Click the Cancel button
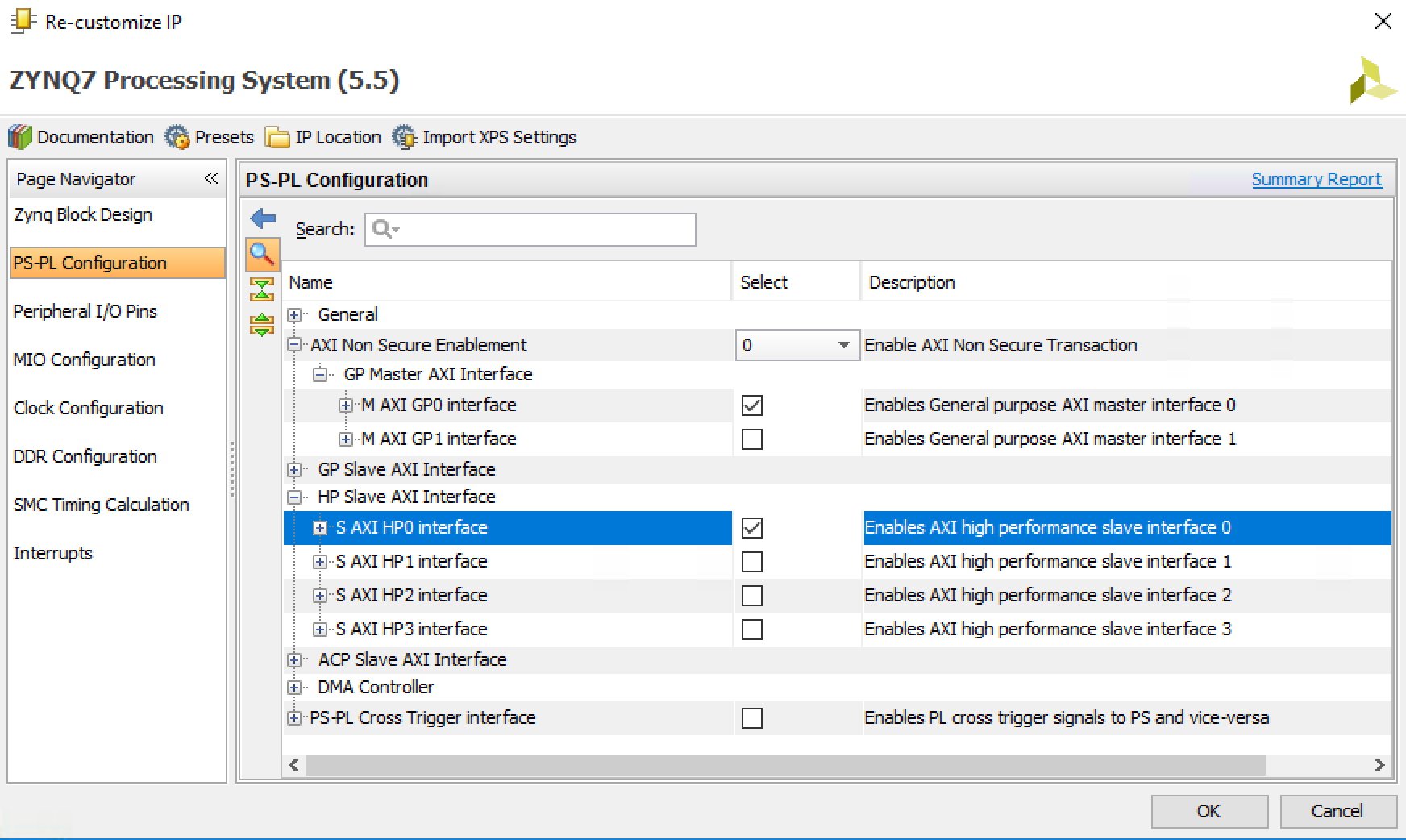 (1337, 811)
